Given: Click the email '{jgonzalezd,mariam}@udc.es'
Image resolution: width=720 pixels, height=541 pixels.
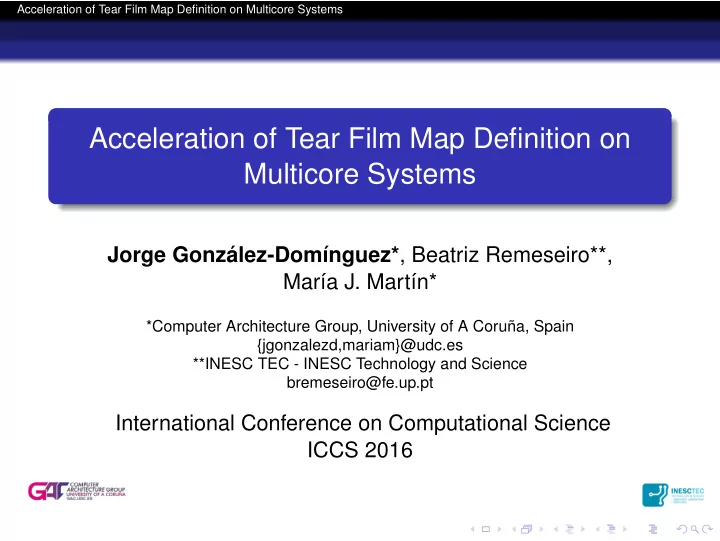Looking at the screenshot, I should click(x=360, y=345).
